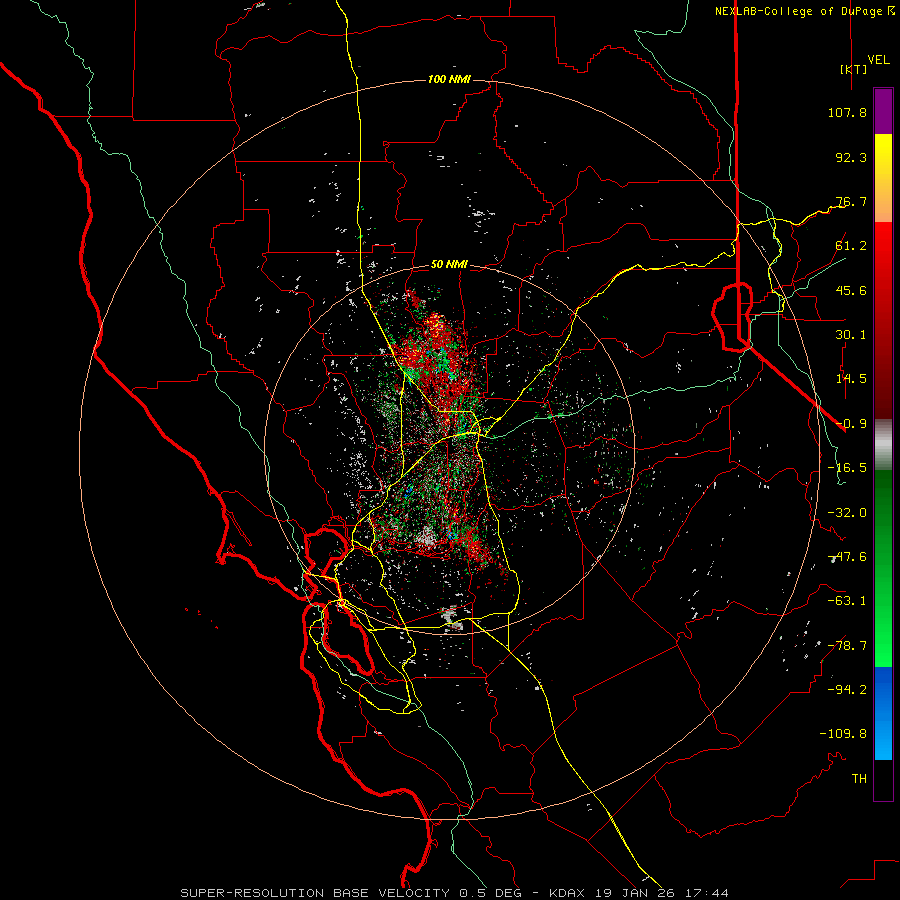
Task: Click the 92.3 value on velocity scale
Action: 851,157
